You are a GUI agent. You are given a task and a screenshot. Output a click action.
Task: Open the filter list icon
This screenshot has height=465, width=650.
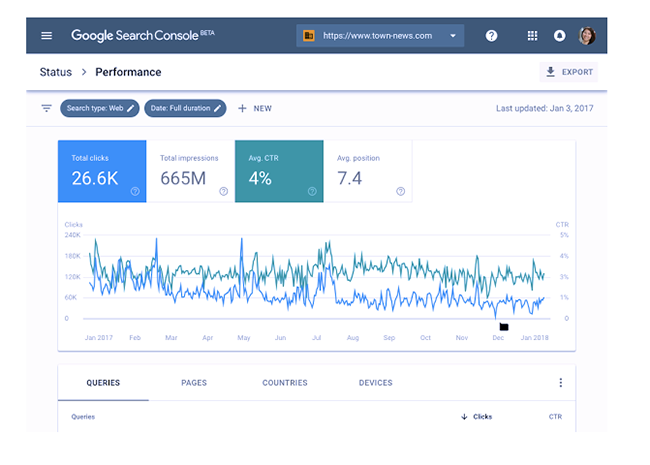coord(46,109)
